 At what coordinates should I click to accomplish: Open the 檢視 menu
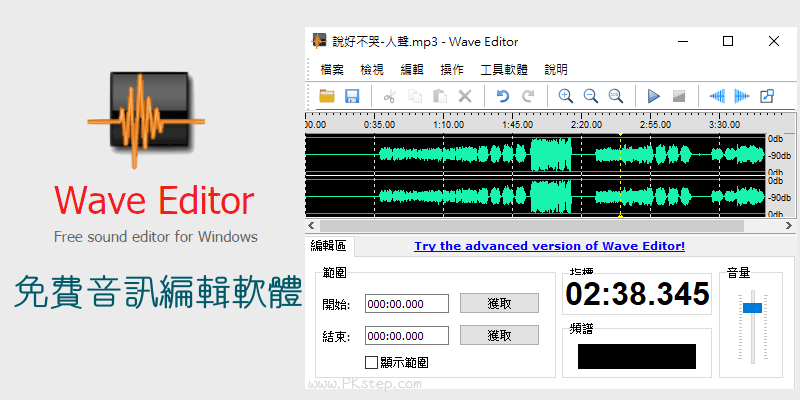pyautogui.click(x=372, y=70)
